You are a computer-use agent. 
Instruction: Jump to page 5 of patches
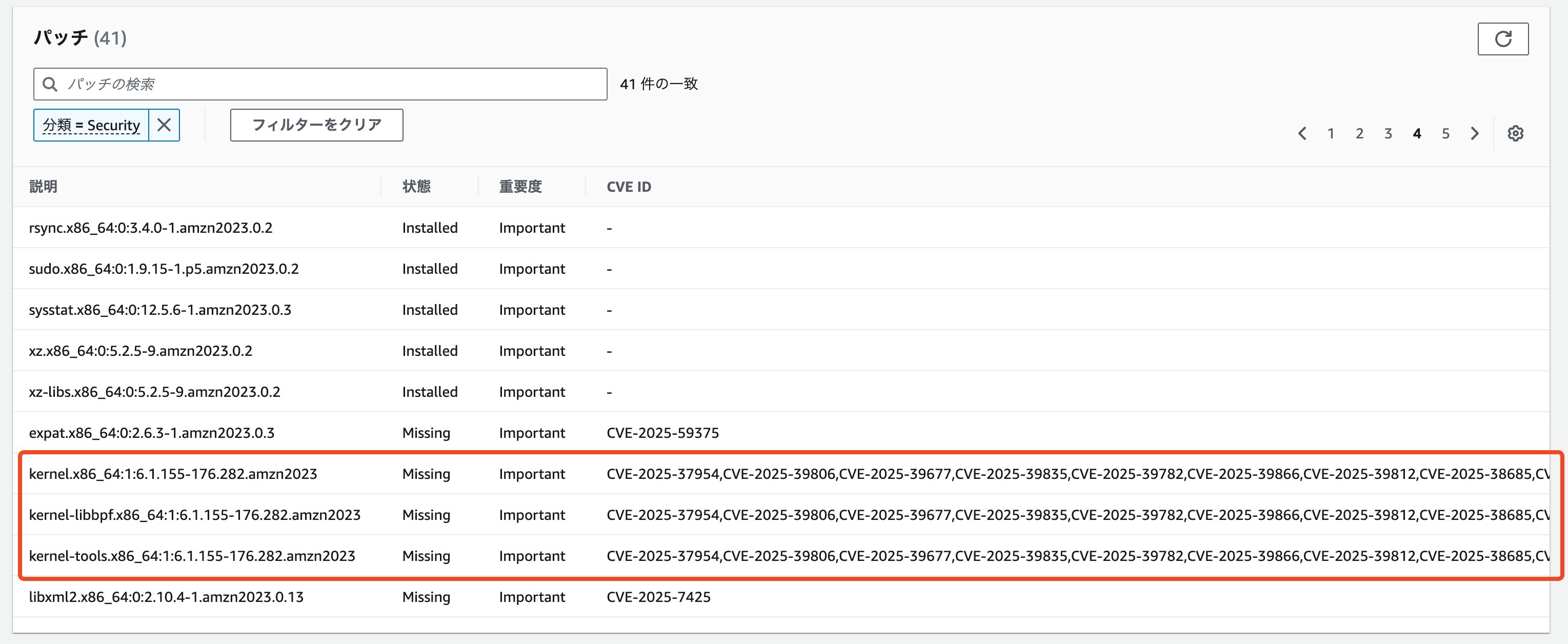pos(1445,133)
